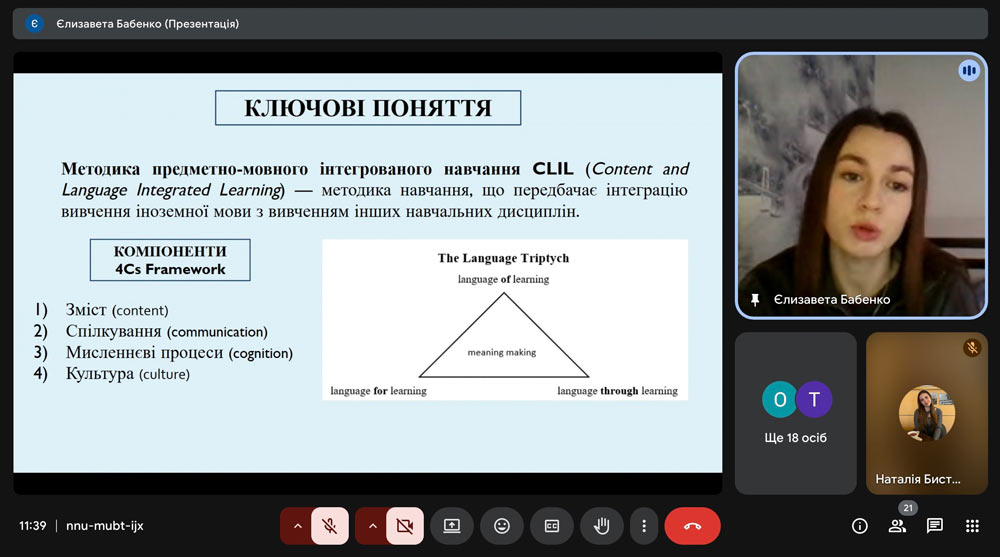1000x557 pixels.
Task: Unmute the microphone in the call bar
Action: 330,526
